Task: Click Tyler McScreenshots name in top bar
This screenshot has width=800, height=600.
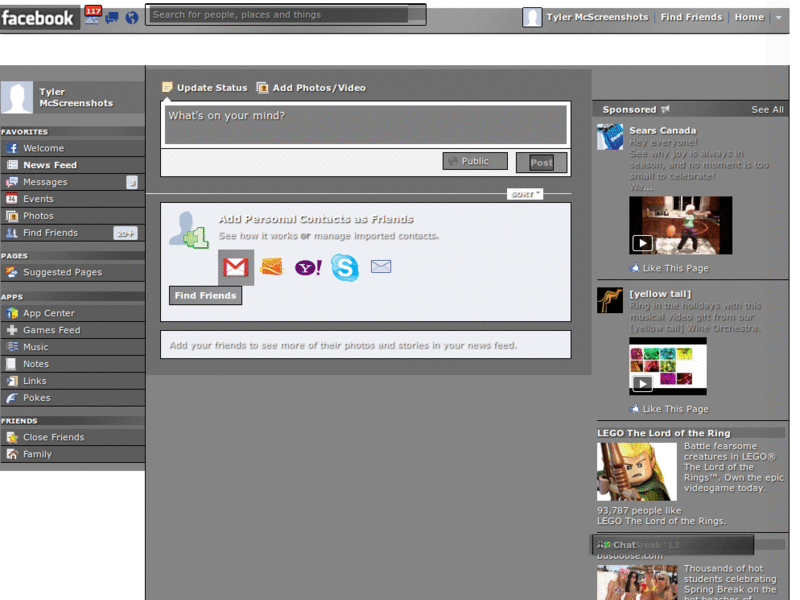Action: click(x=597, y=17)
